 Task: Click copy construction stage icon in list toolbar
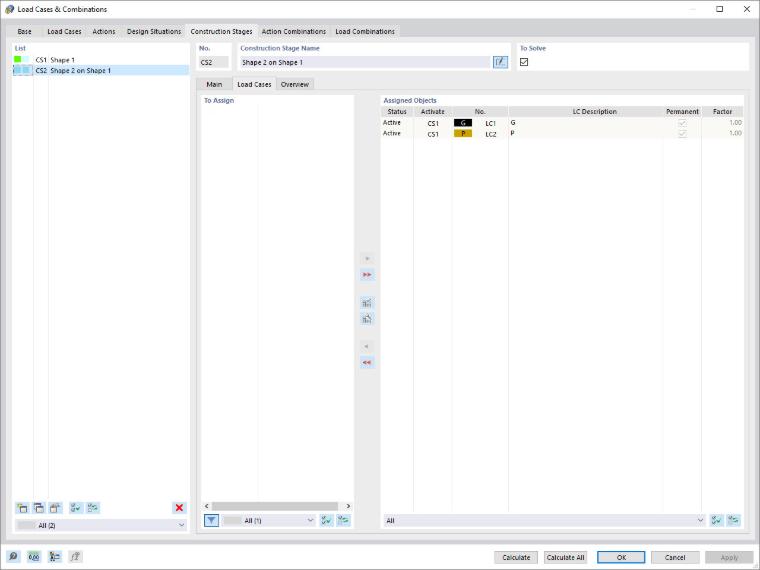click(39, 508)
